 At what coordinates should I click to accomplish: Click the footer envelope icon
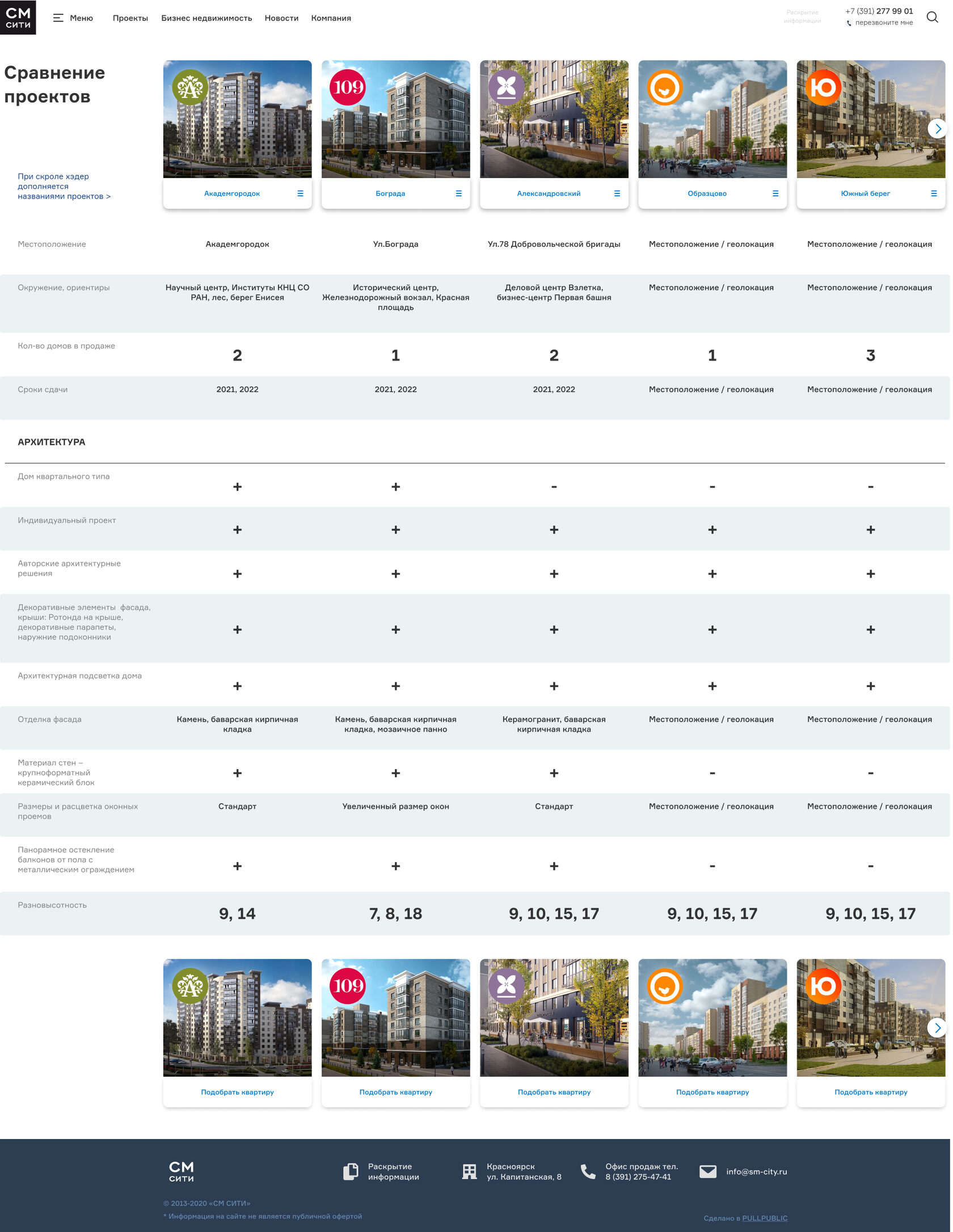point(708,1172)
